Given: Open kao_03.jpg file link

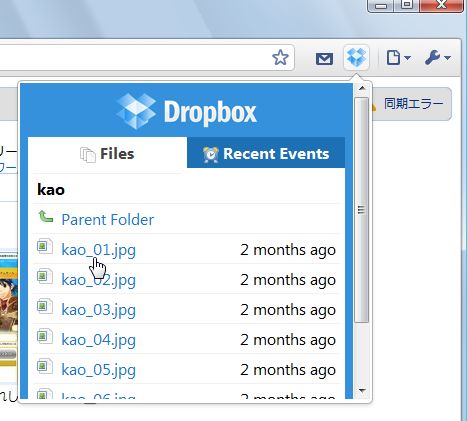Looking at the screenshot, I should [x=99, y=310].
